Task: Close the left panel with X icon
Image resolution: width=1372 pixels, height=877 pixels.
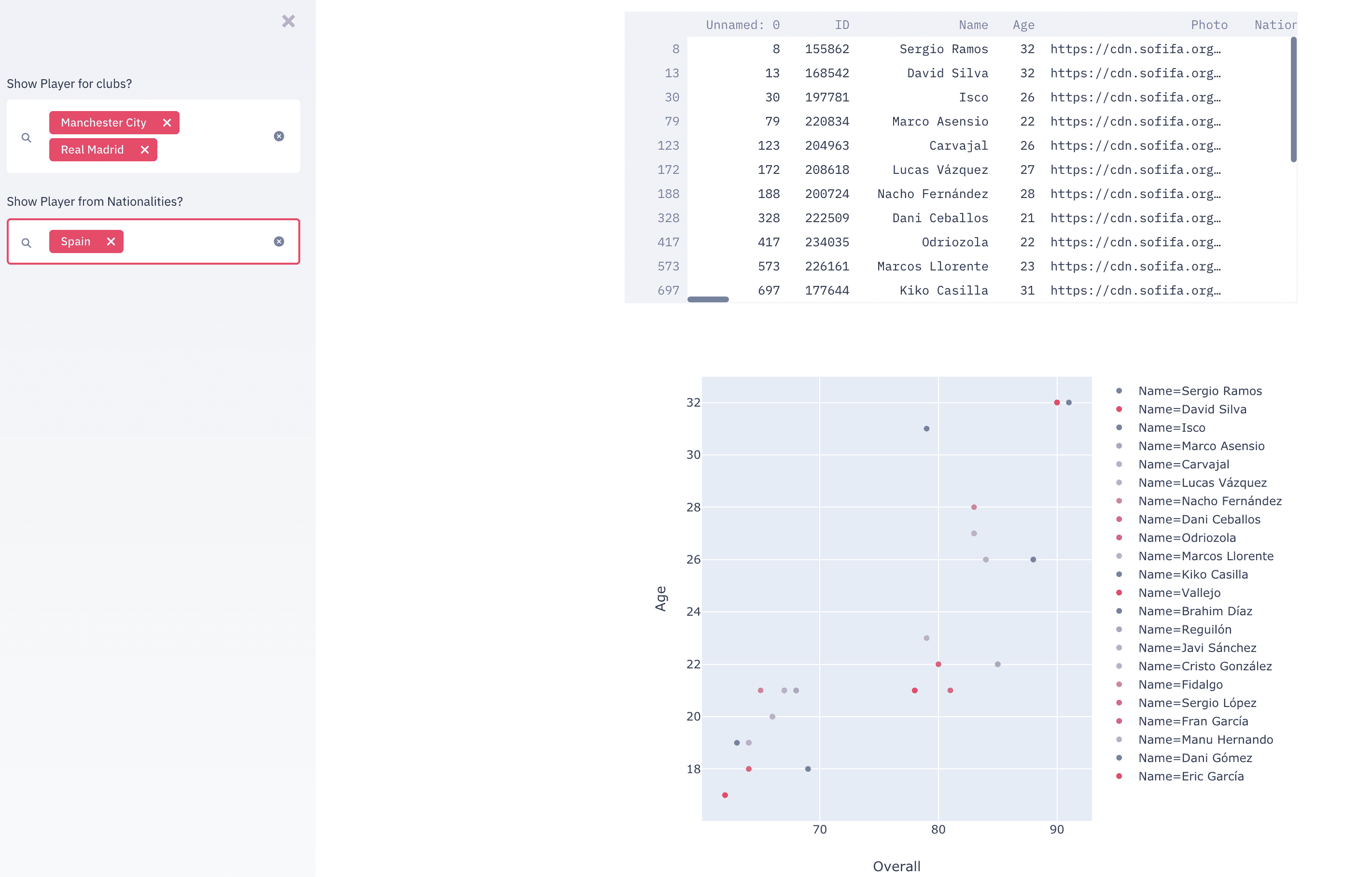Action: (287, 20)
